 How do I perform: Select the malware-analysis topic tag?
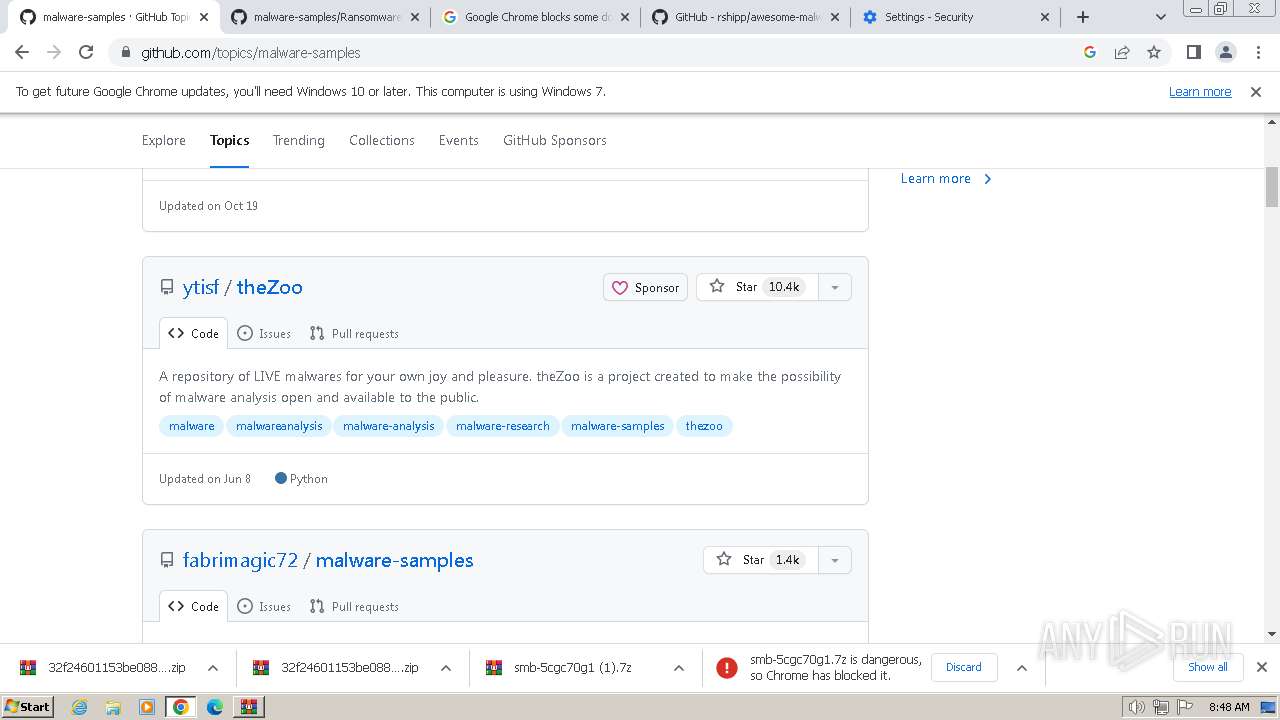[x=389, y=426]
